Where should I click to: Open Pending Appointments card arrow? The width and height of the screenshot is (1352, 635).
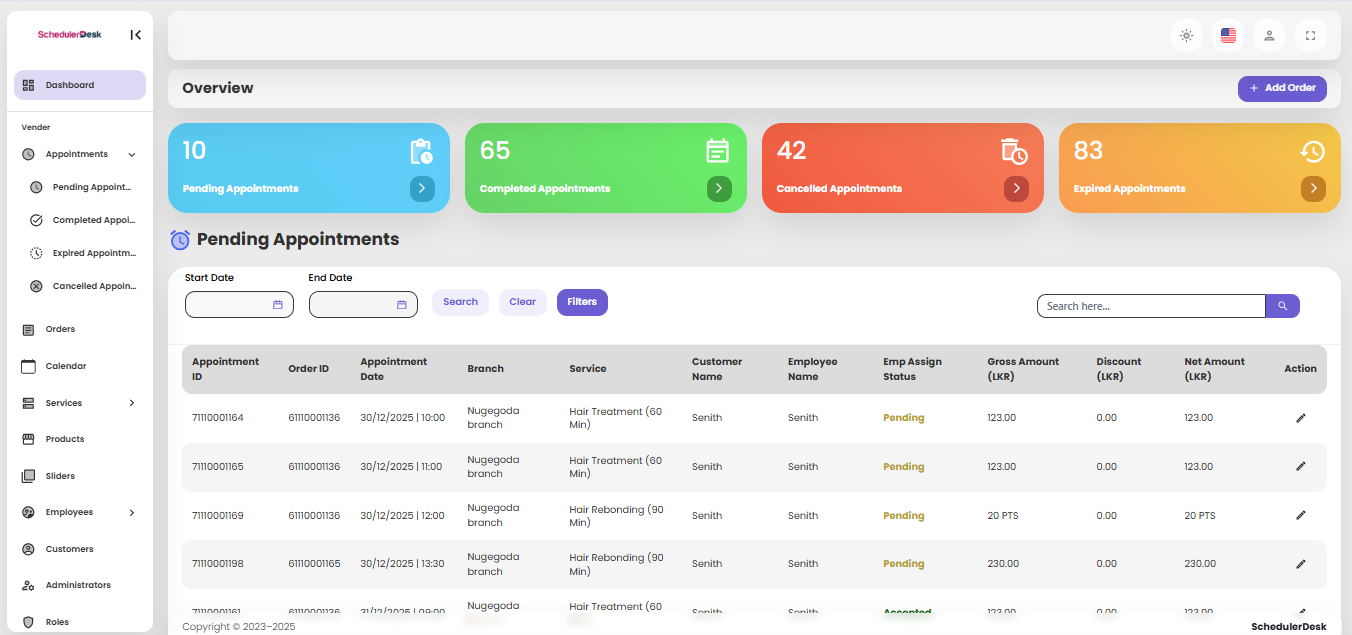[x=422, y=188]
